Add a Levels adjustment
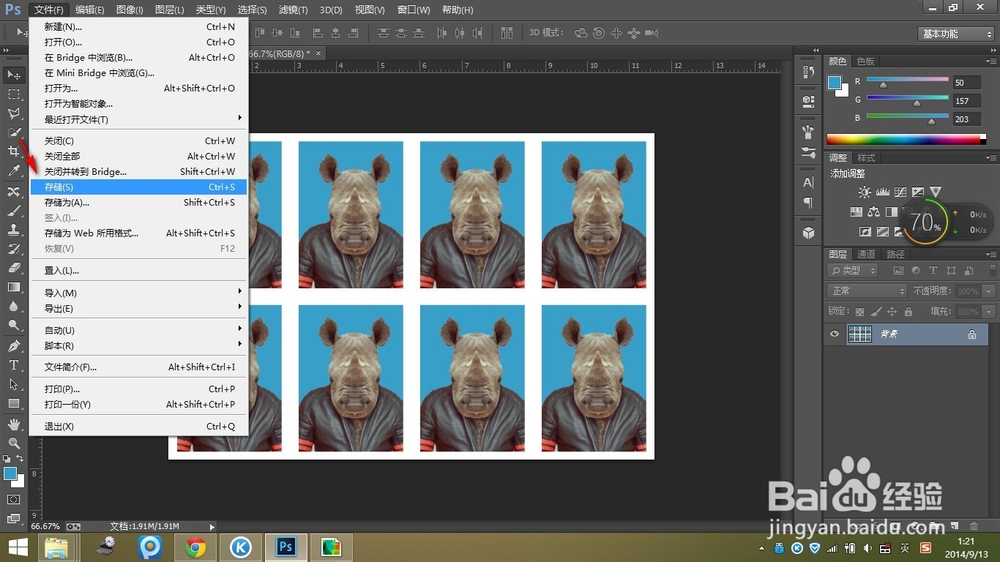Image resolution: width=1000 pixels, height=562 pixels. point(883,192)
